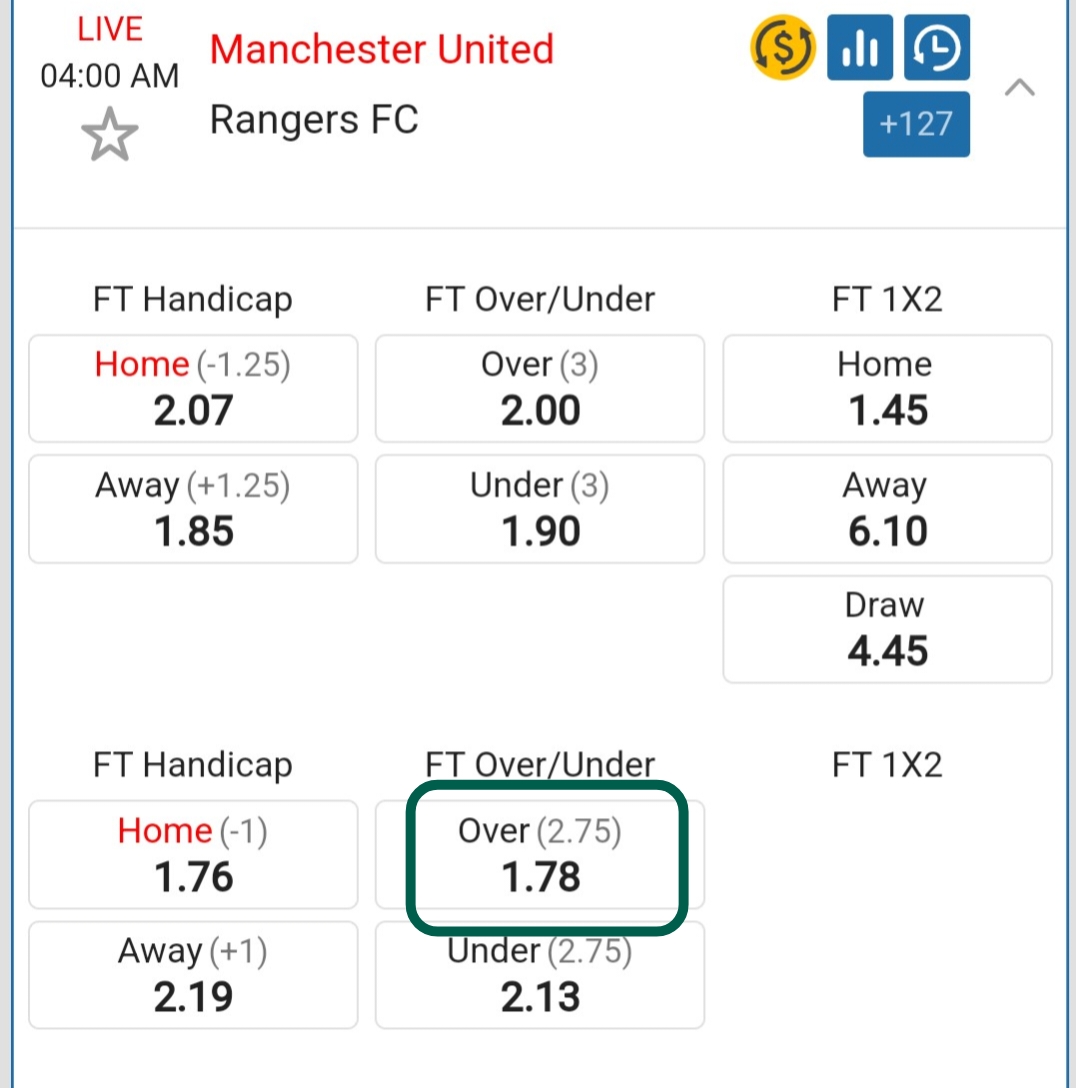Open the match statistics bar chart icon
This screenshot has width=1076, height=1088.
[x=859, y=47]
